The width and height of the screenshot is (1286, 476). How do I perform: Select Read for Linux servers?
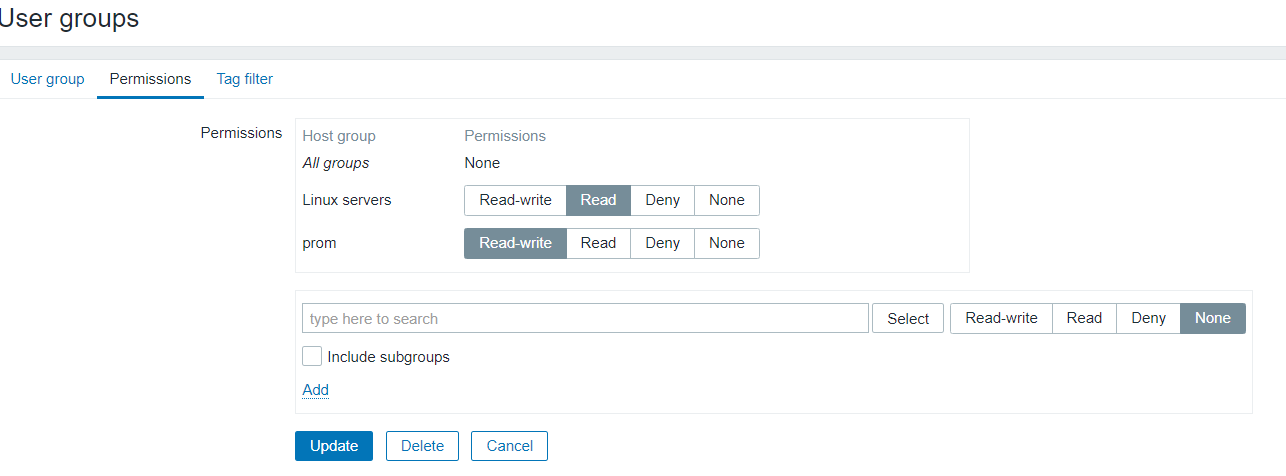pos(598,200)
